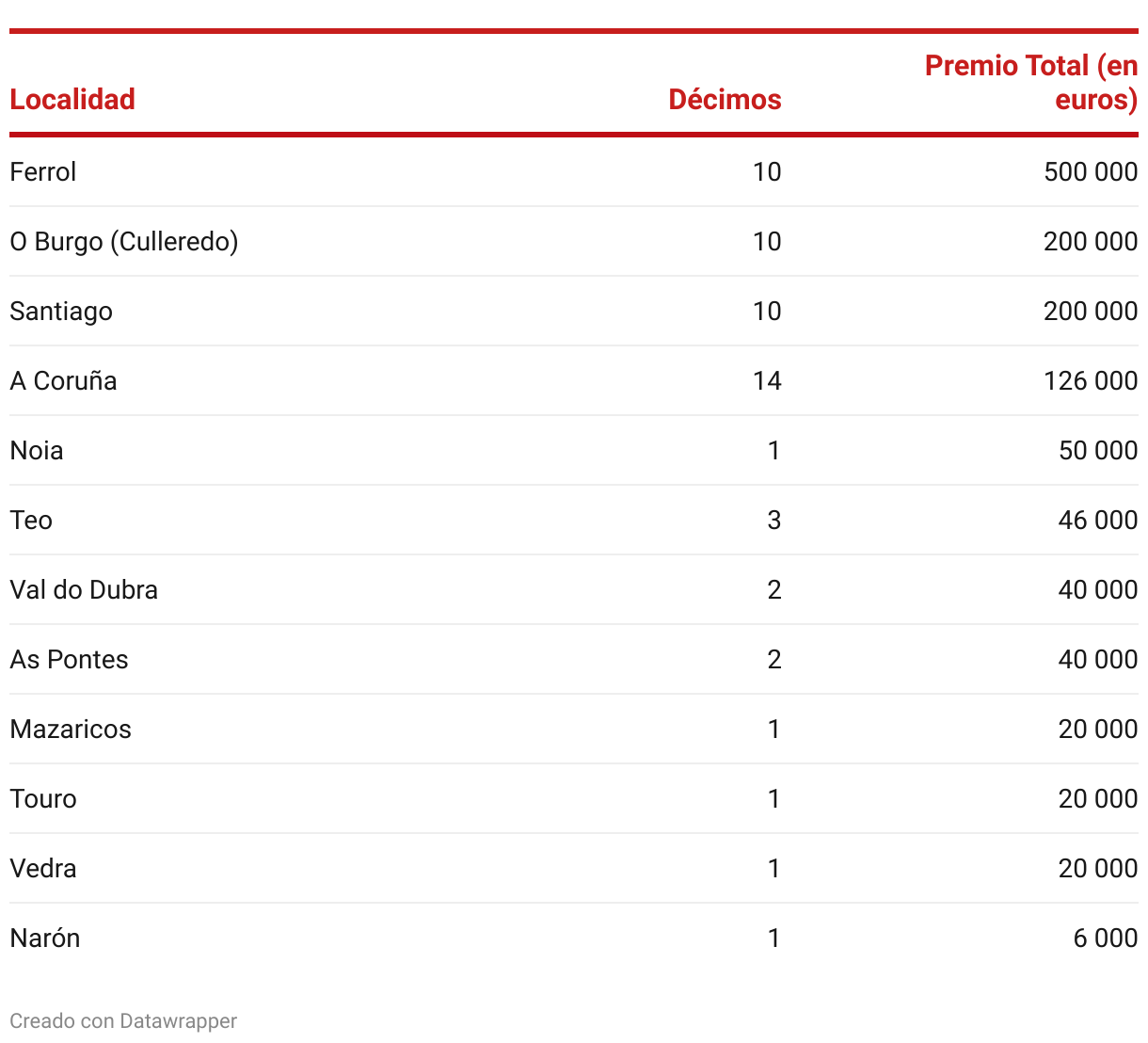Click the Localidad column header
Screen dimensions: 1148x1043
pyautogui.click(x=72, y=99)
